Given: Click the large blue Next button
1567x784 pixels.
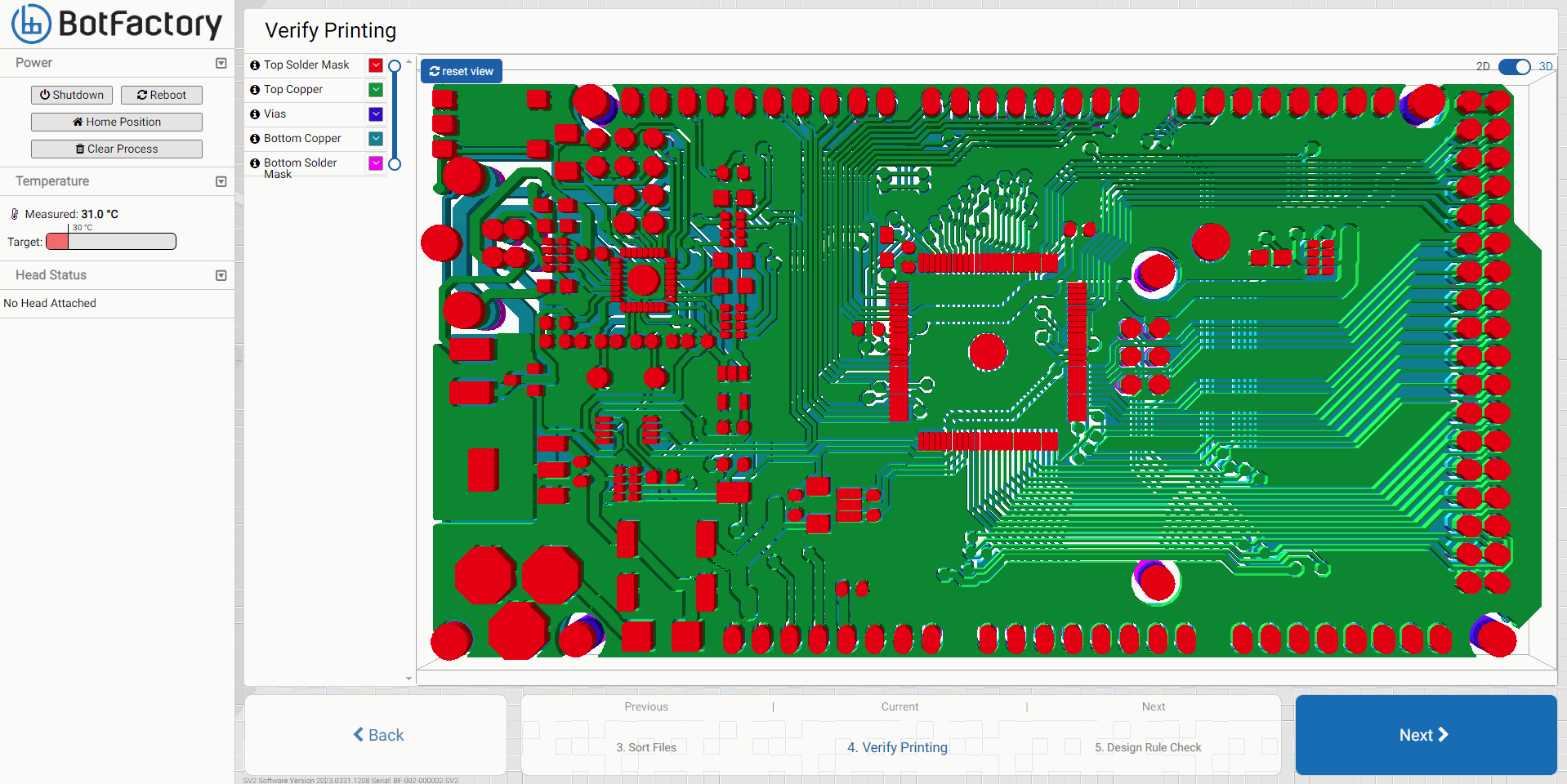Looking at the screenshot, I should click(x=1425, y=735).
